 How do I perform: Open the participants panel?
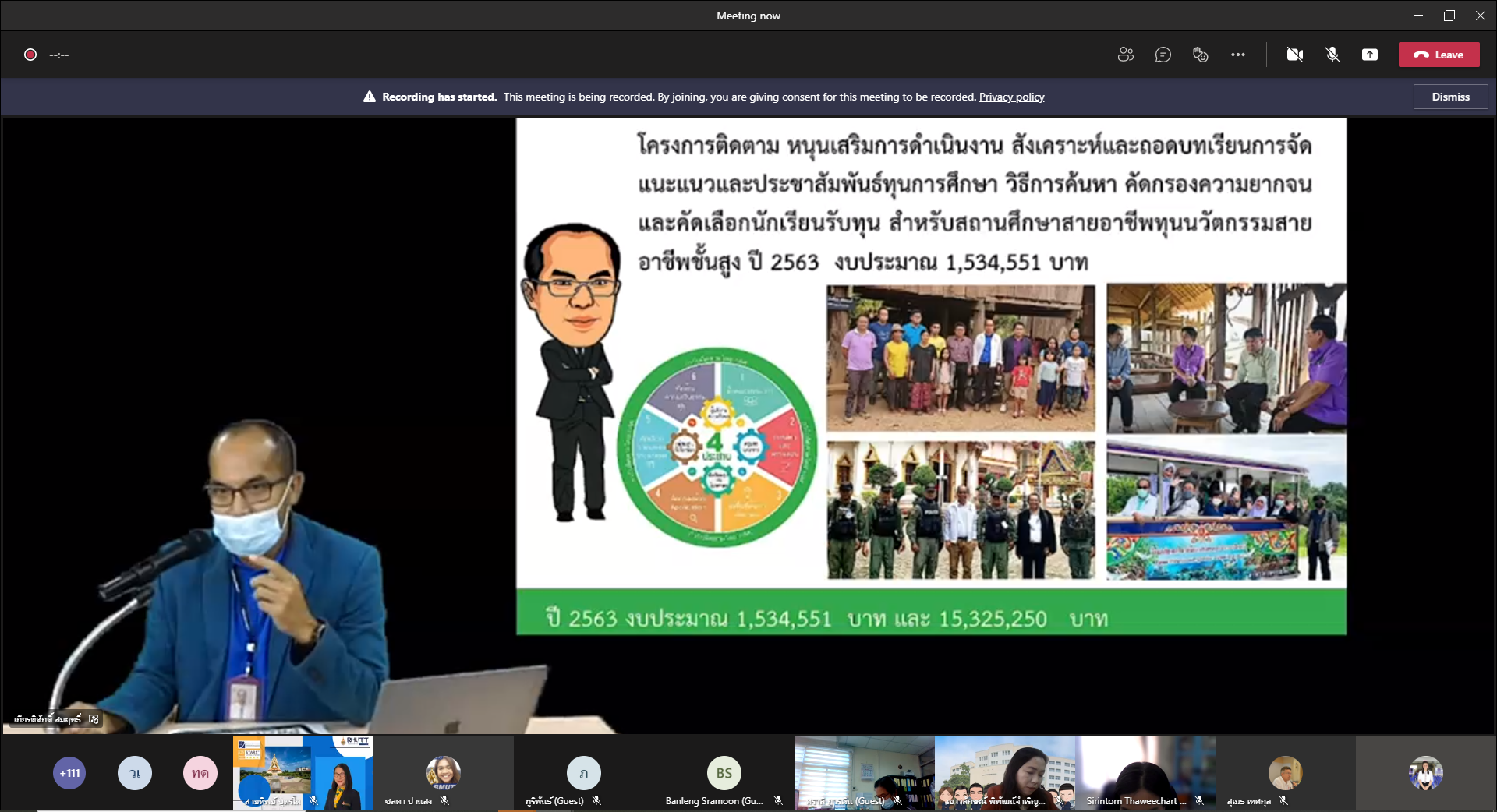click(x=1125, y=55)
